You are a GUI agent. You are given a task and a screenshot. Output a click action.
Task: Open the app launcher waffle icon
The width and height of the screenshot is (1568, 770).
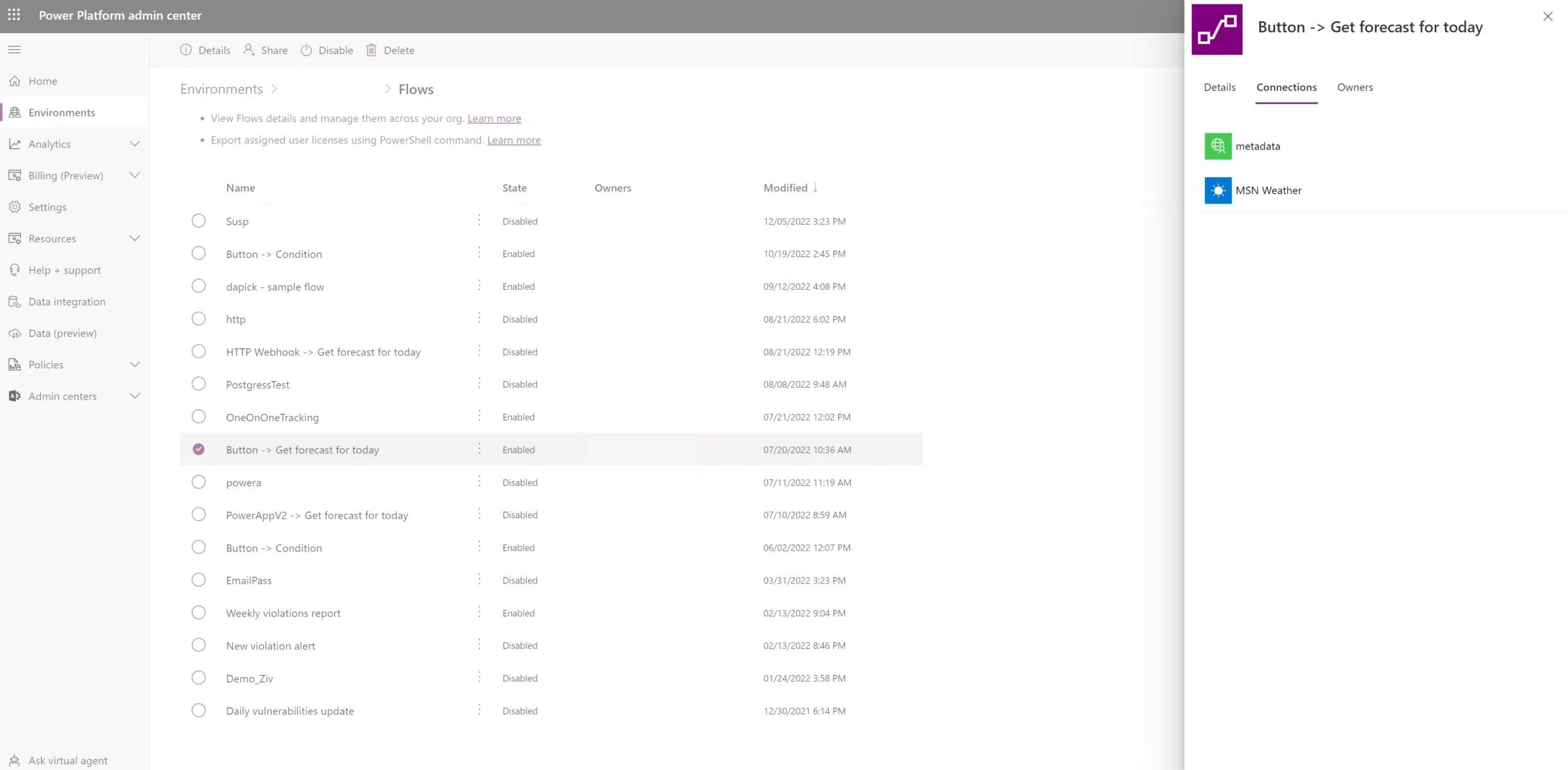[14, 15]
